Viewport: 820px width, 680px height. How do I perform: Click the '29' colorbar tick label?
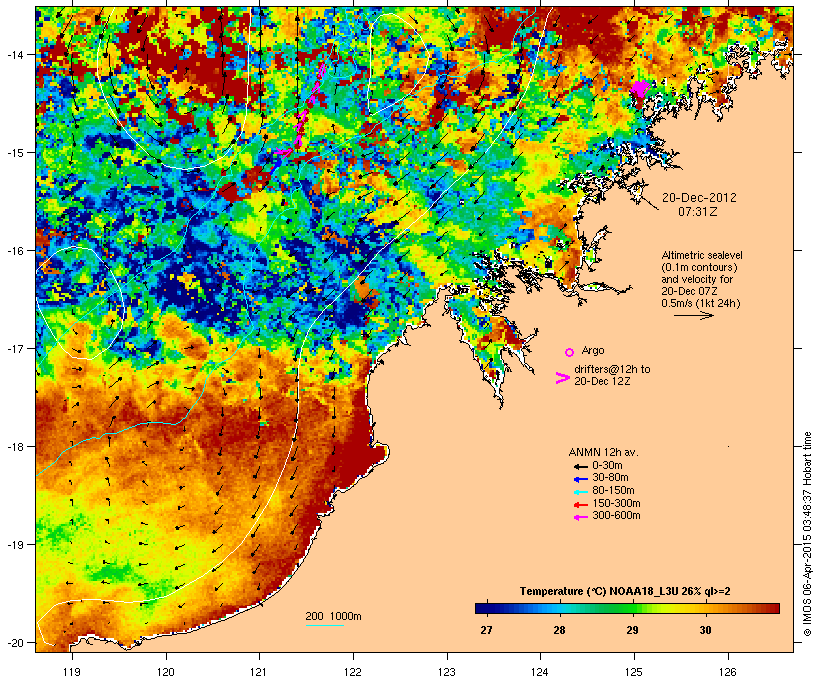pos(632,630)
